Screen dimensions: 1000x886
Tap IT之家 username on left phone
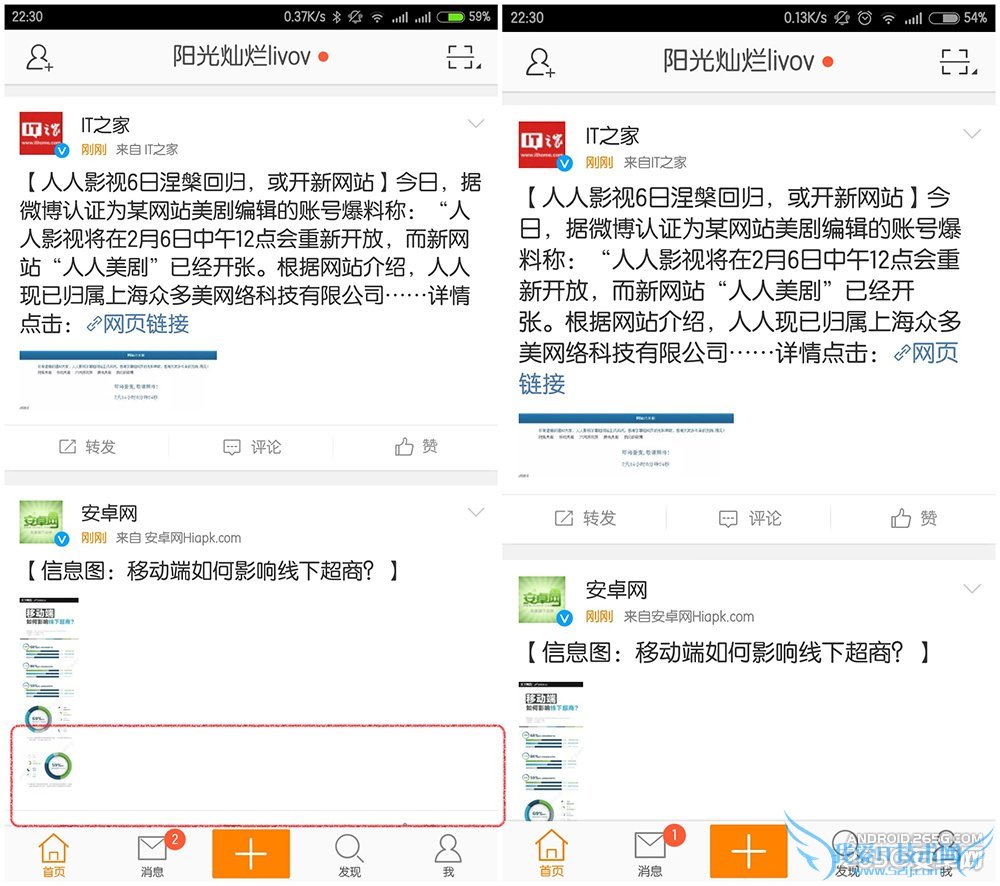pyautogui.click(x=105, y=125)
